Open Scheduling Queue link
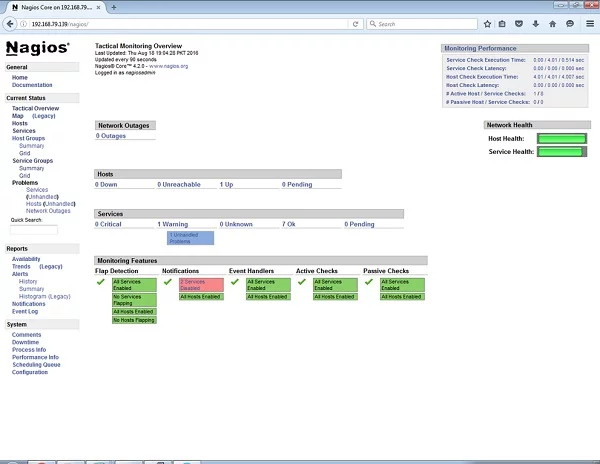 [x=36, y=365]
